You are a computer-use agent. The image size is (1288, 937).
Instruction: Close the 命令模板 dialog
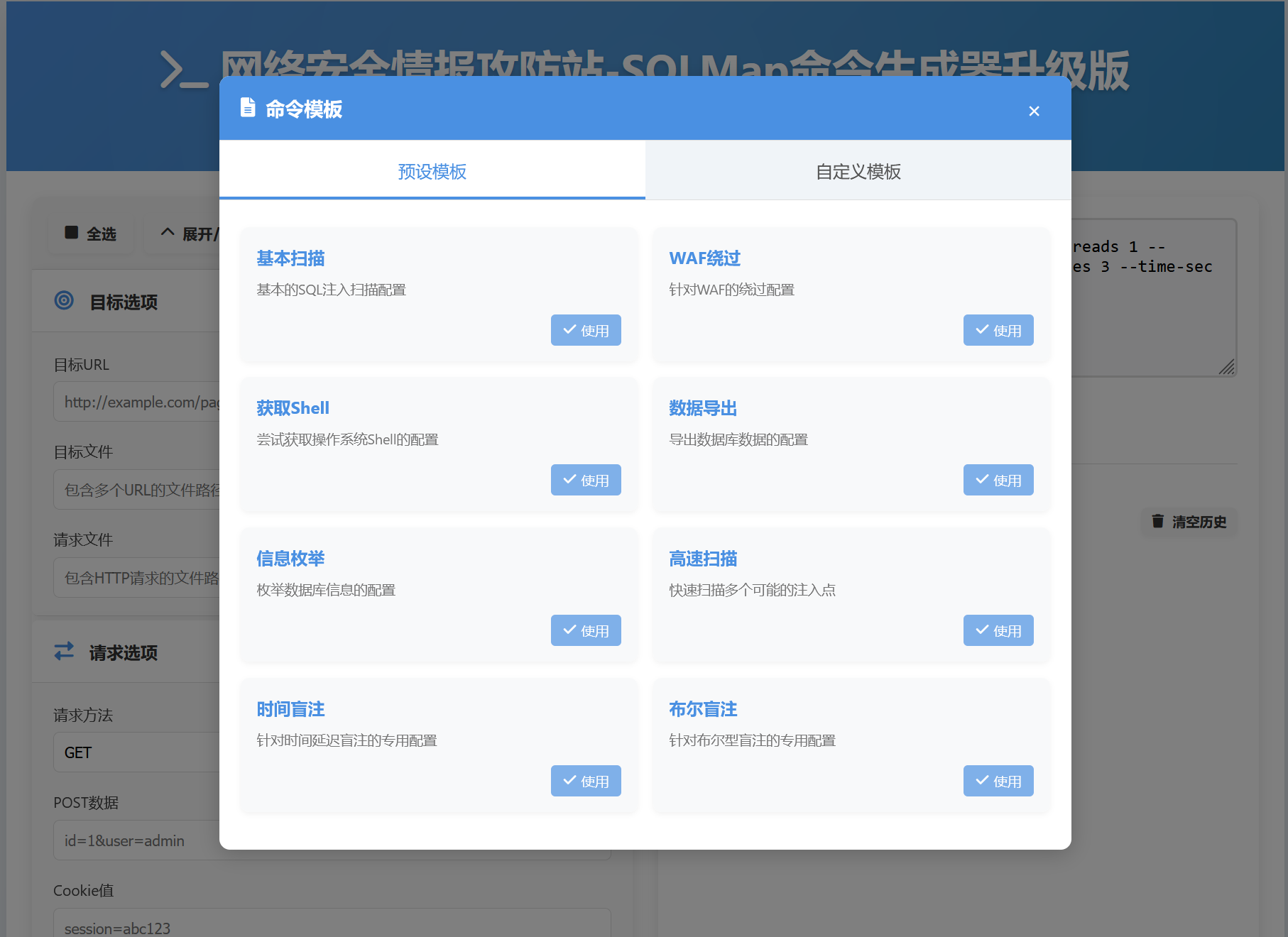pos(1034,111)
